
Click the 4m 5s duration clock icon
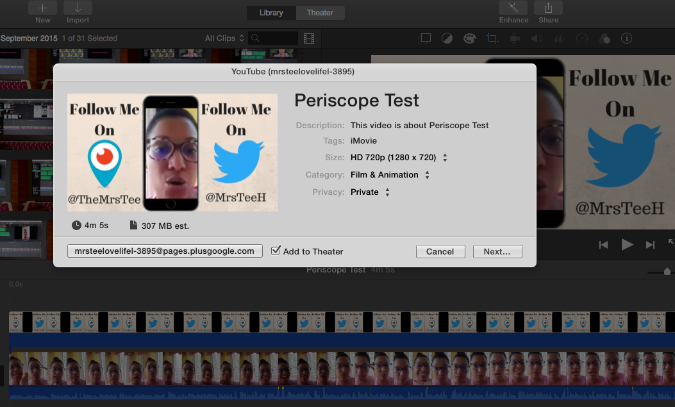(76, 225)
